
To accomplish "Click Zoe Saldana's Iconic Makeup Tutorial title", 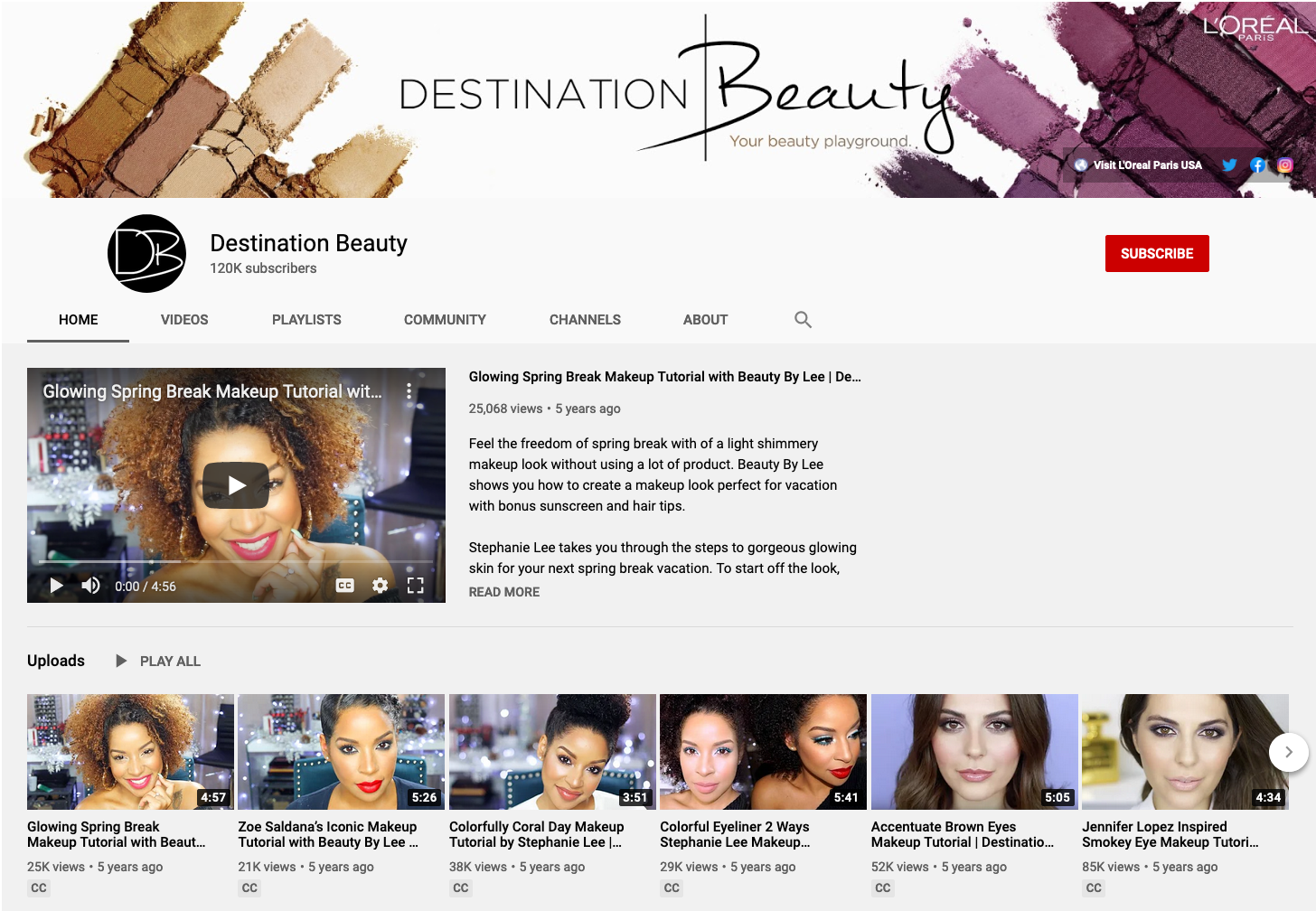I will point(328,834).
